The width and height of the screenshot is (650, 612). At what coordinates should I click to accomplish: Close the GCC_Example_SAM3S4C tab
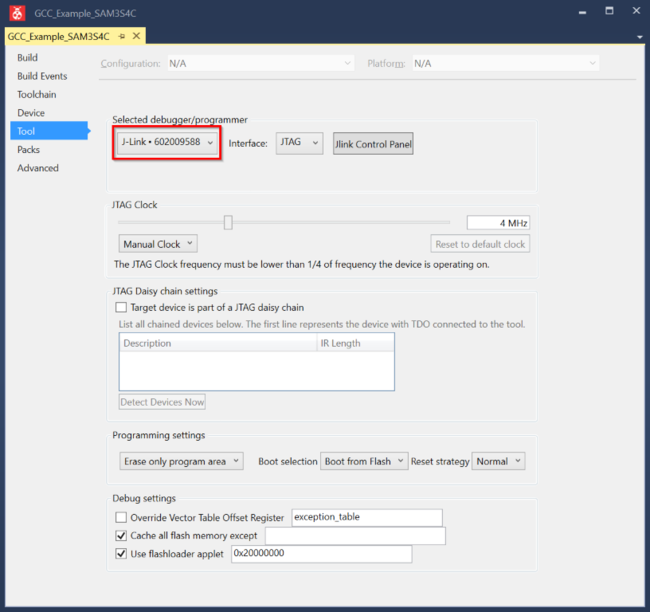point(136,36)
